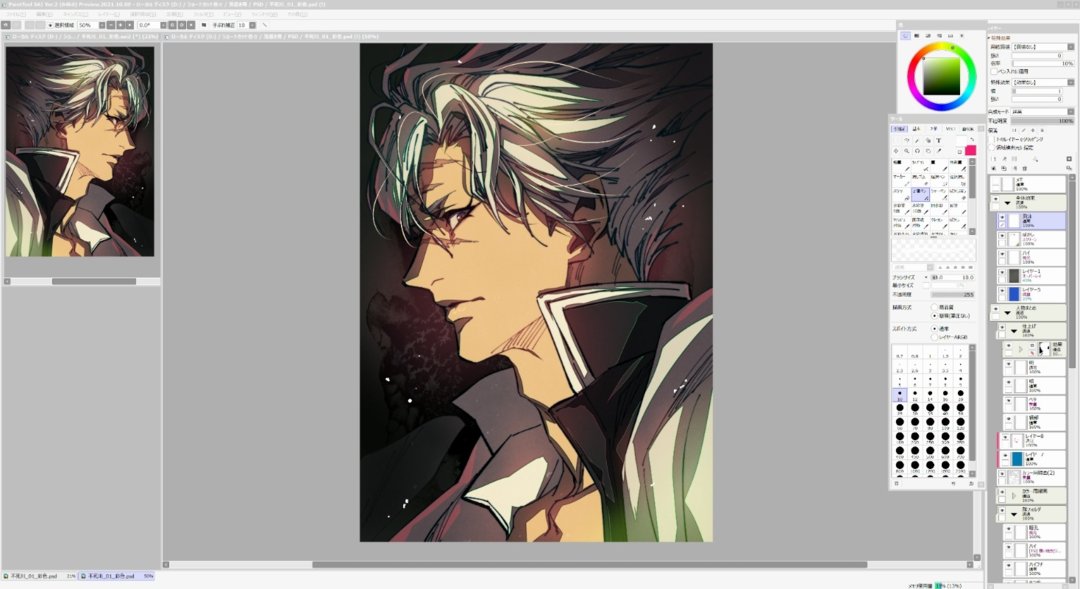Hide the メモ top layer's folder below eye

[996, 198]
